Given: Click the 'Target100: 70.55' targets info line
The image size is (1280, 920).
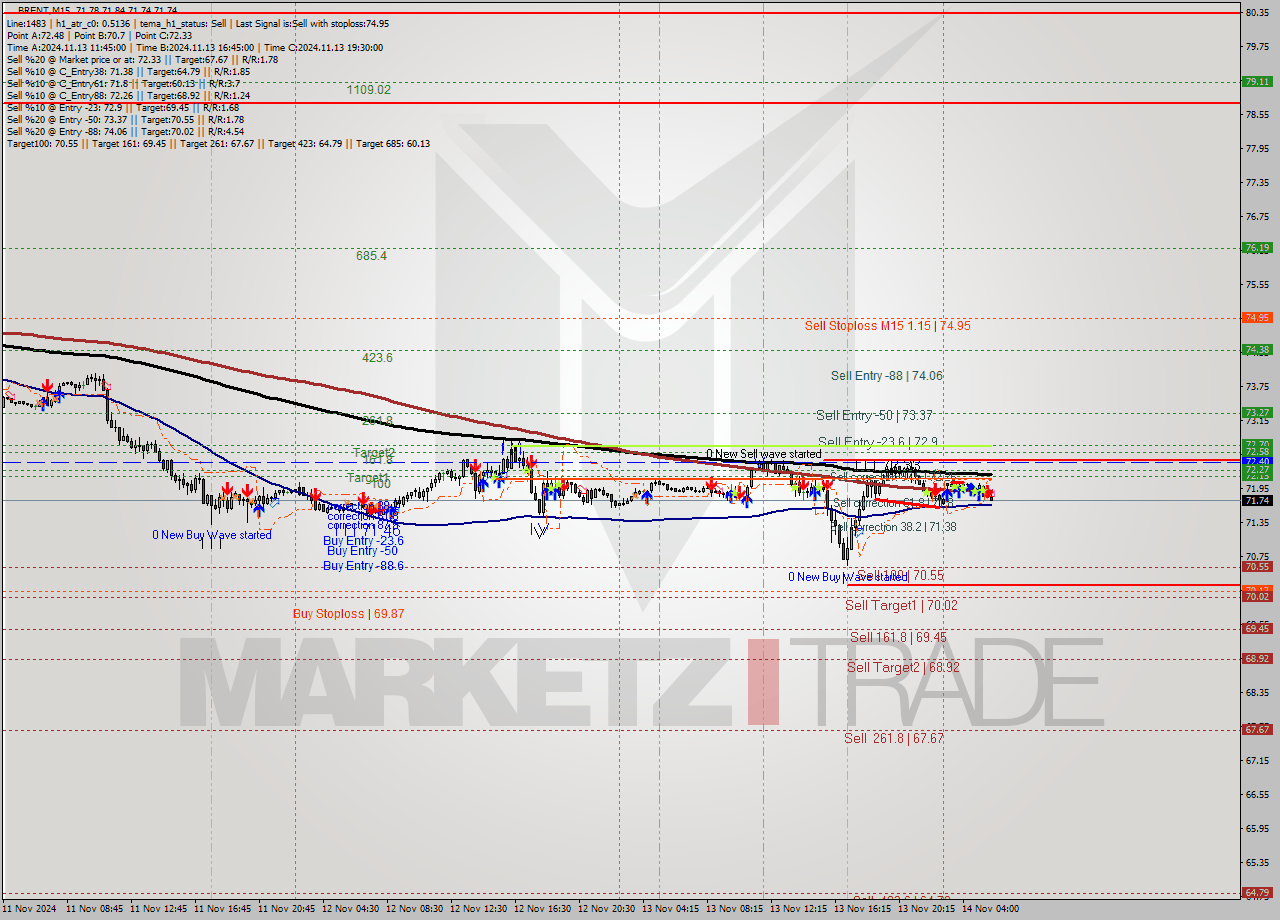Looking at the screenshot, I should pos(218,143).
